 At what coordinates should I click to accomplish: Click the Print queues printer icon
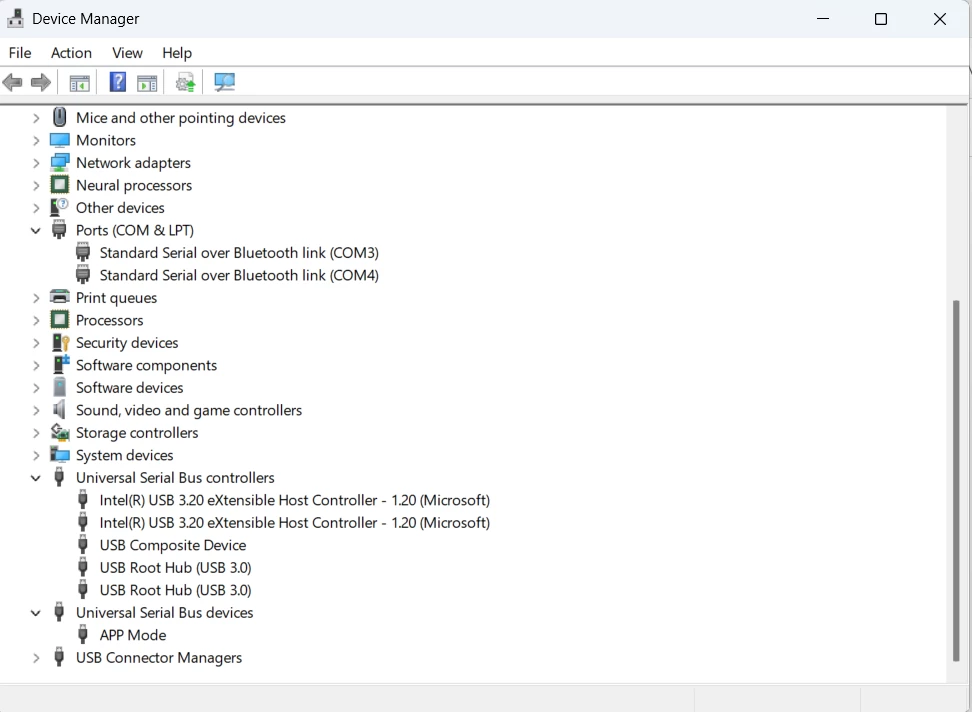60,297
